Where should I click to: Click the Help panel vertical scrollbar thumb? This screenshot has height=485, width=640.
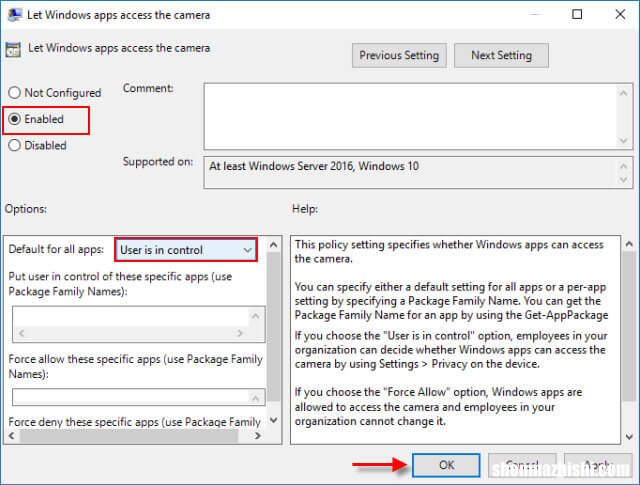(x=629, y=327)
